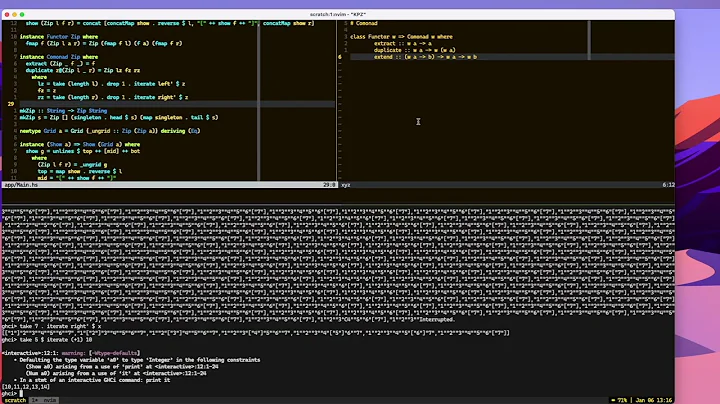Image resolution: width=720 pixels, height=404 pixels.
Task: Click the '<interactive>:12:1: warning' message line
Action: coord(71,353)
